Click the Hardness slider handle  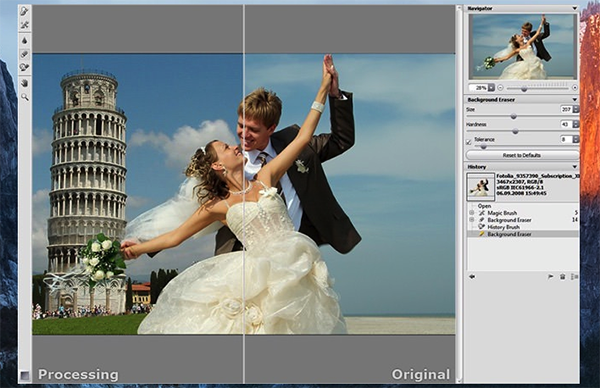(x=515, y=131)
